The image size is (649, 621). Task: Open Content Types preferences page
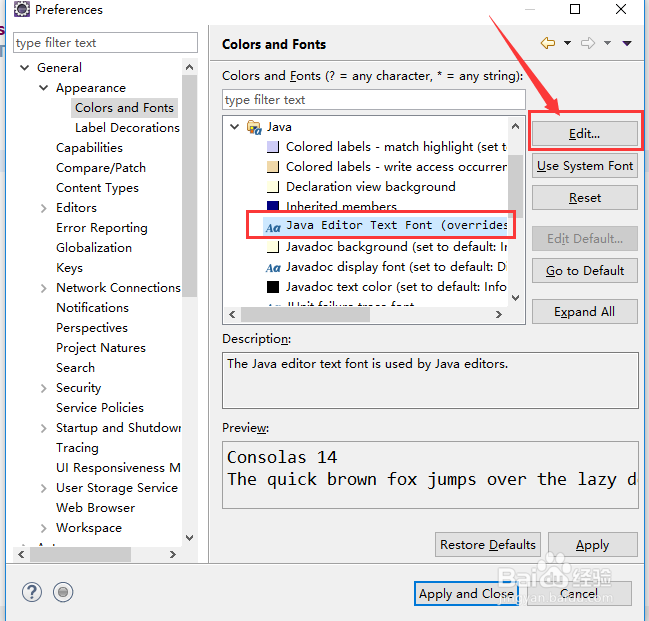[97, 188]
